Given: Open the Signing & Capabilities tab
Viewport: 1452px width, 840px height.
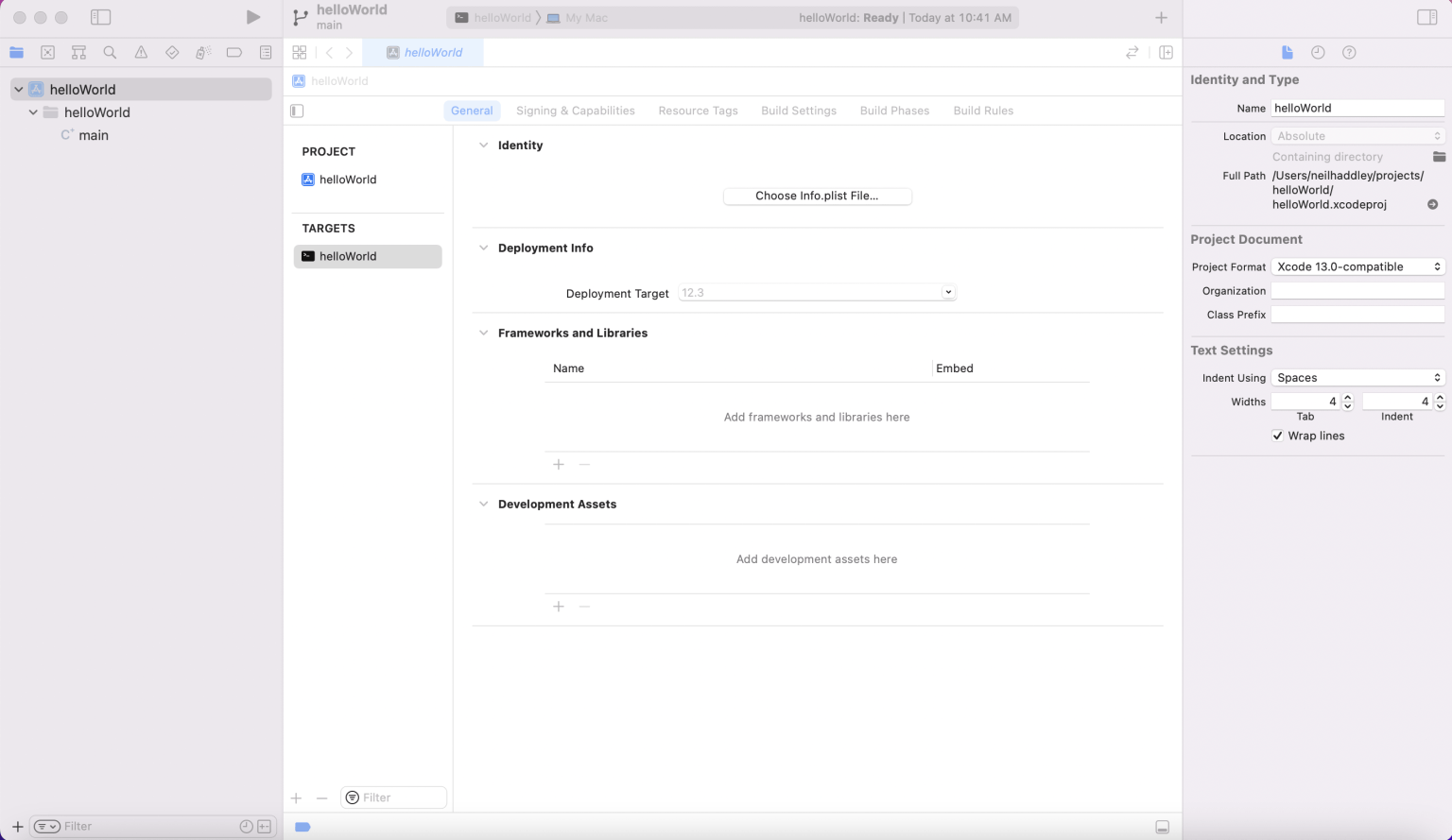Looking at the screenshot, I should click(576, 111).
